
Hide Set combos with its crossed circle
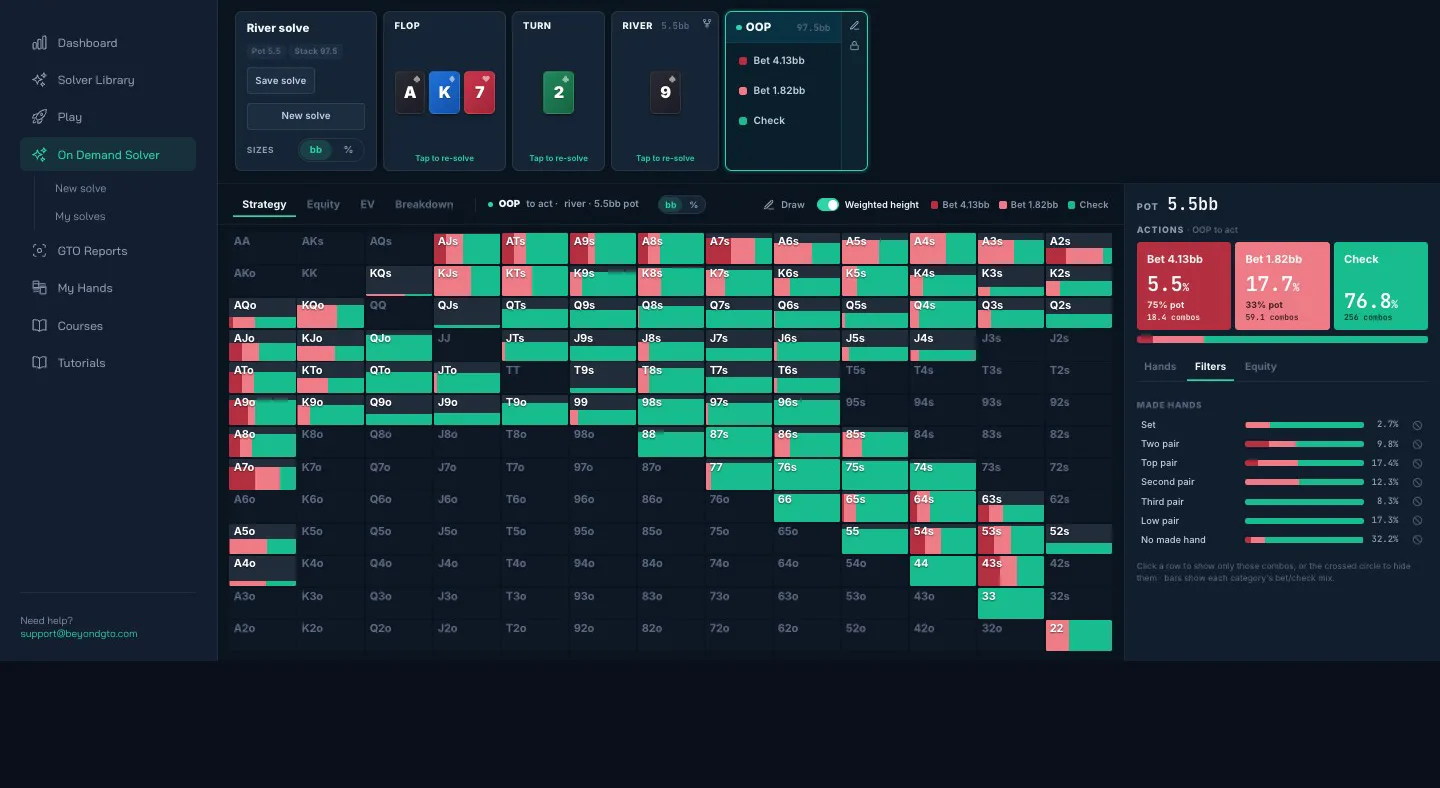(x=1417, y=425)
